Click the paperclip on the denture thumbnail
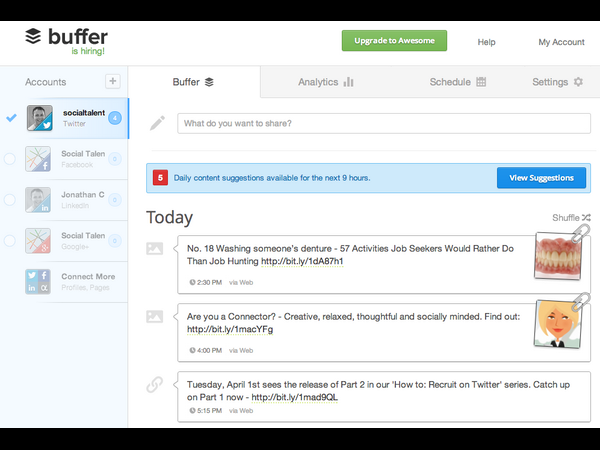This screenshot has width=600, height=450. pyautogui.click(x=581, y=233)
